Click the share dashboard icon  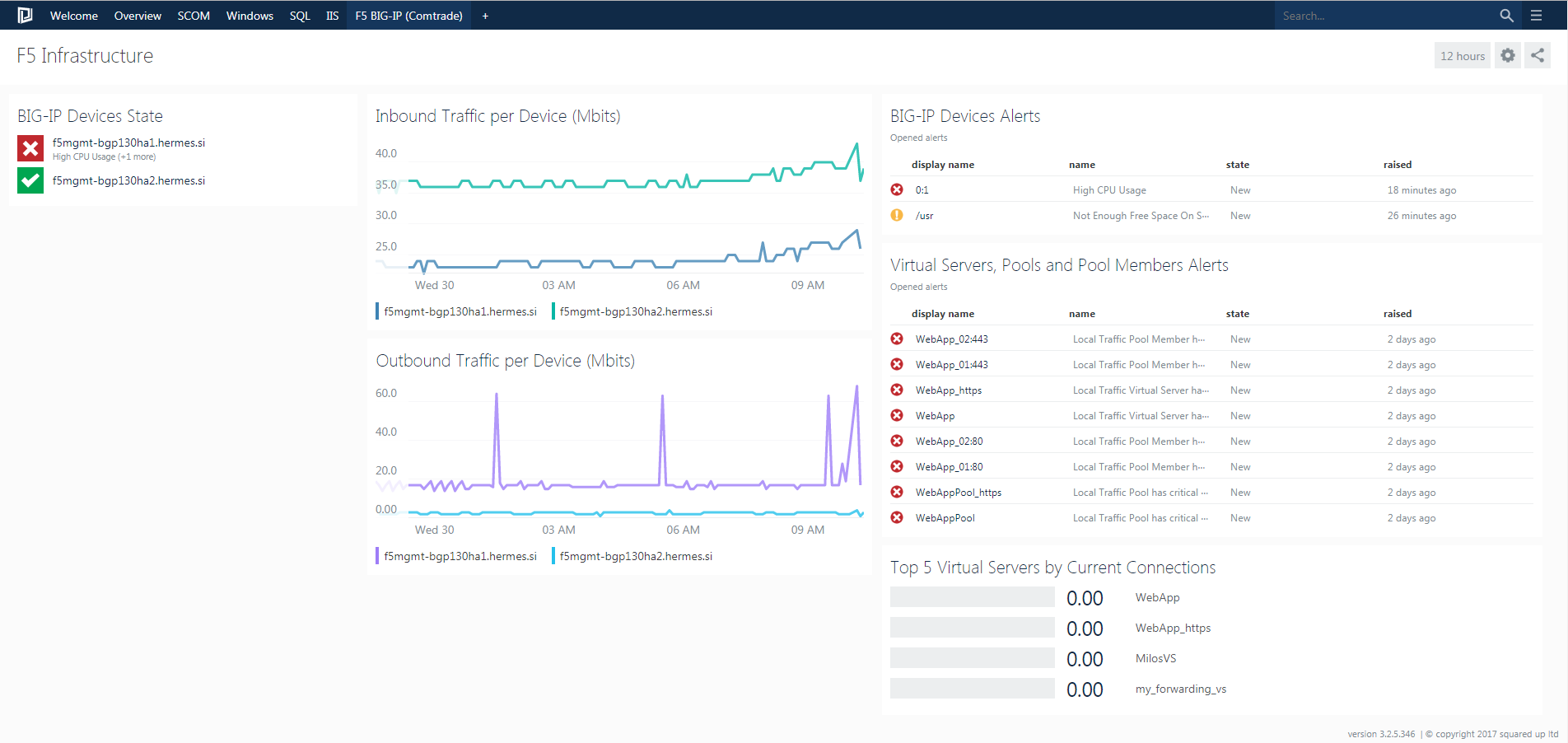(x=1537, y=55)
